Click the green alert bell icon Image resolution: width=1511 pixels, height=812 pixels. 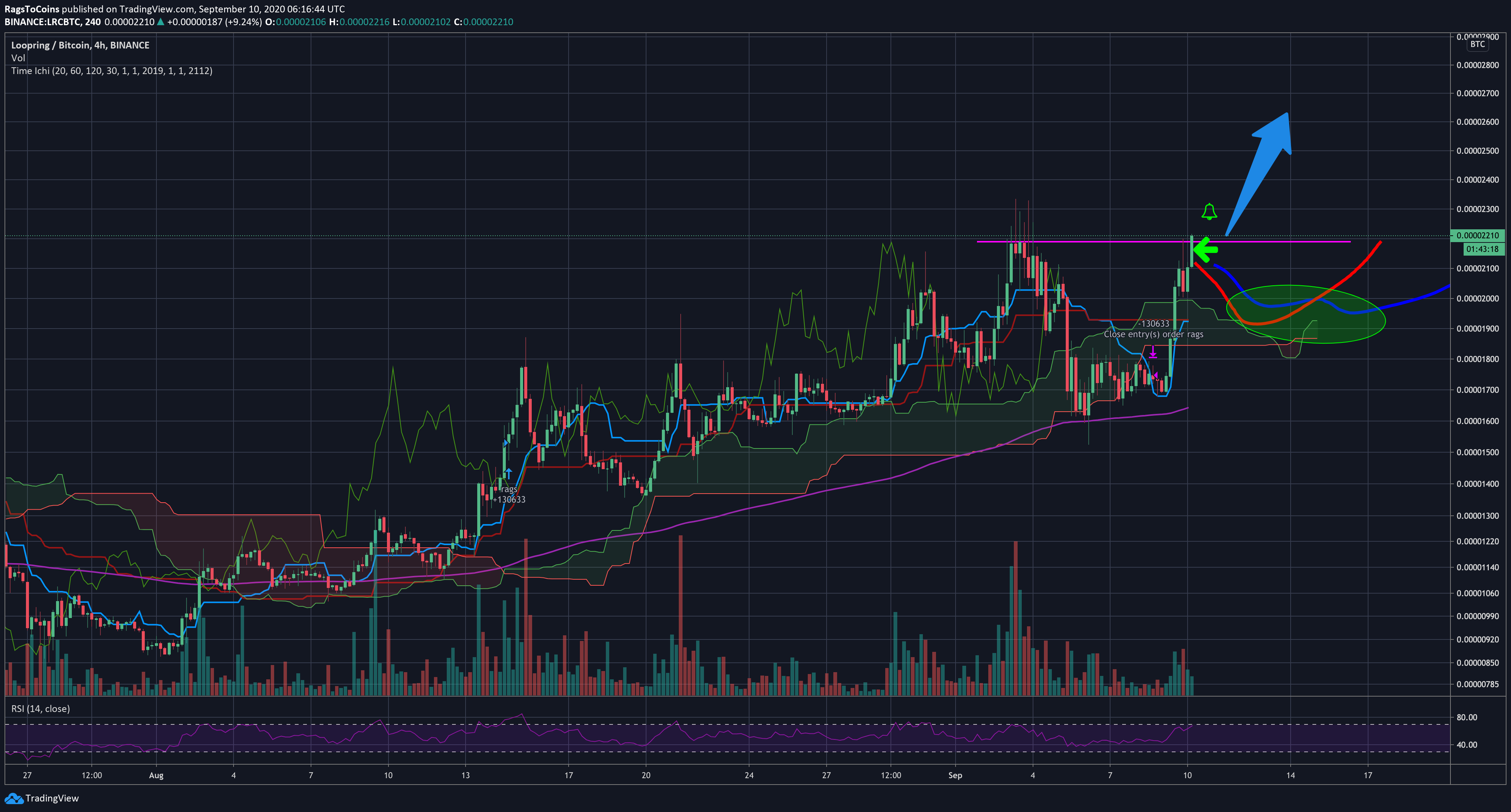coord(1209,212)
